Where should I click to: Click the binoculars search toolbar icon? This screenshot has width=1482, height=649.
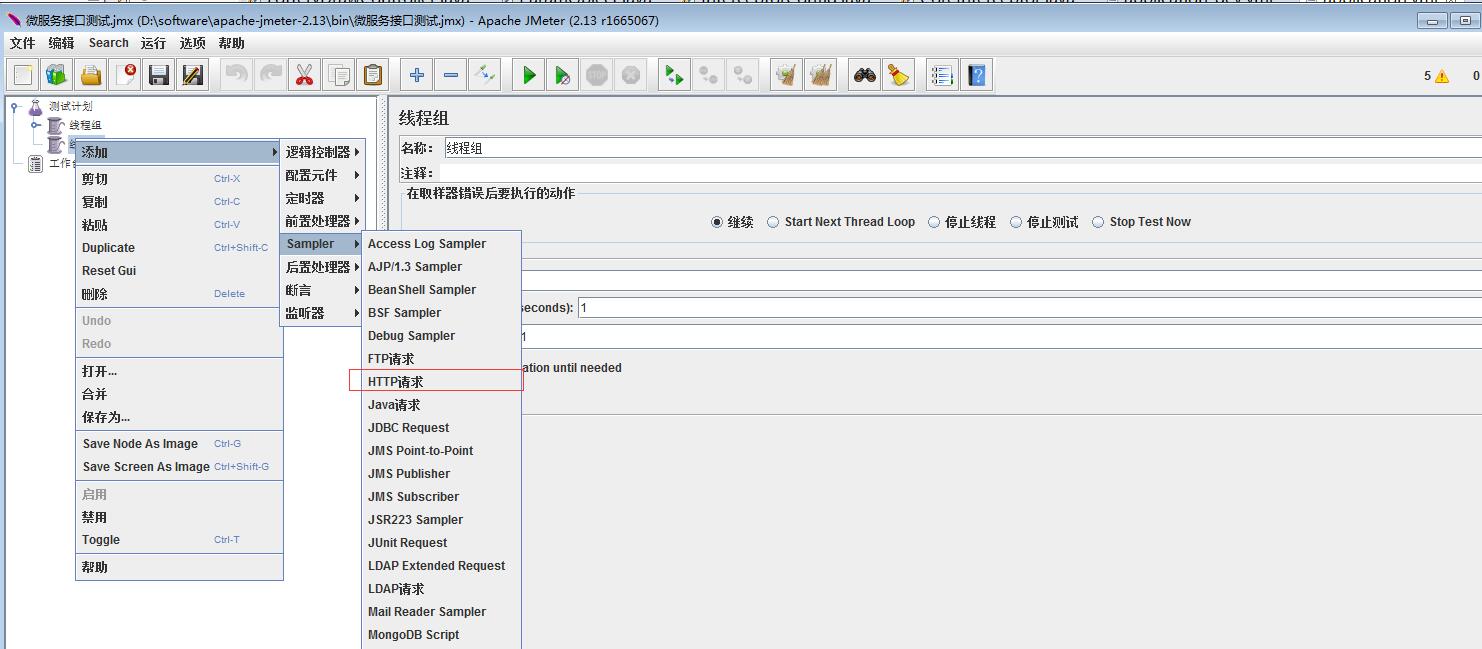point(865,75)
